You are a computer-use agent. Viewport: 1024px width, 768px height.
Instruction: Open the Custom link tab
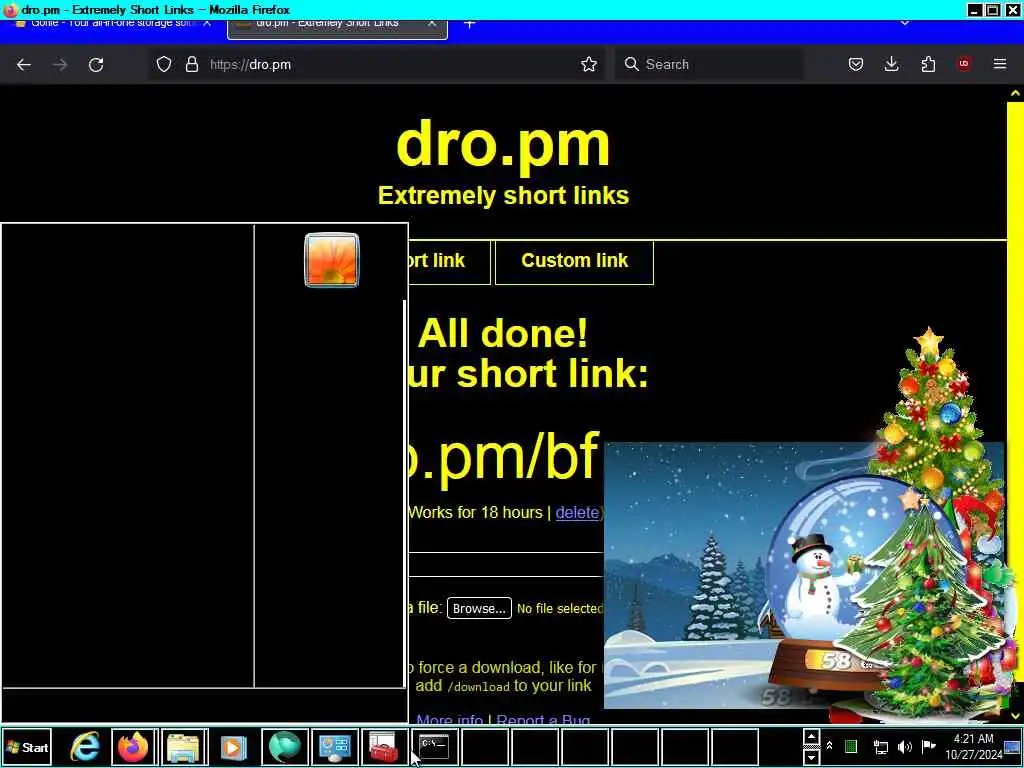[x=575, y=261]
